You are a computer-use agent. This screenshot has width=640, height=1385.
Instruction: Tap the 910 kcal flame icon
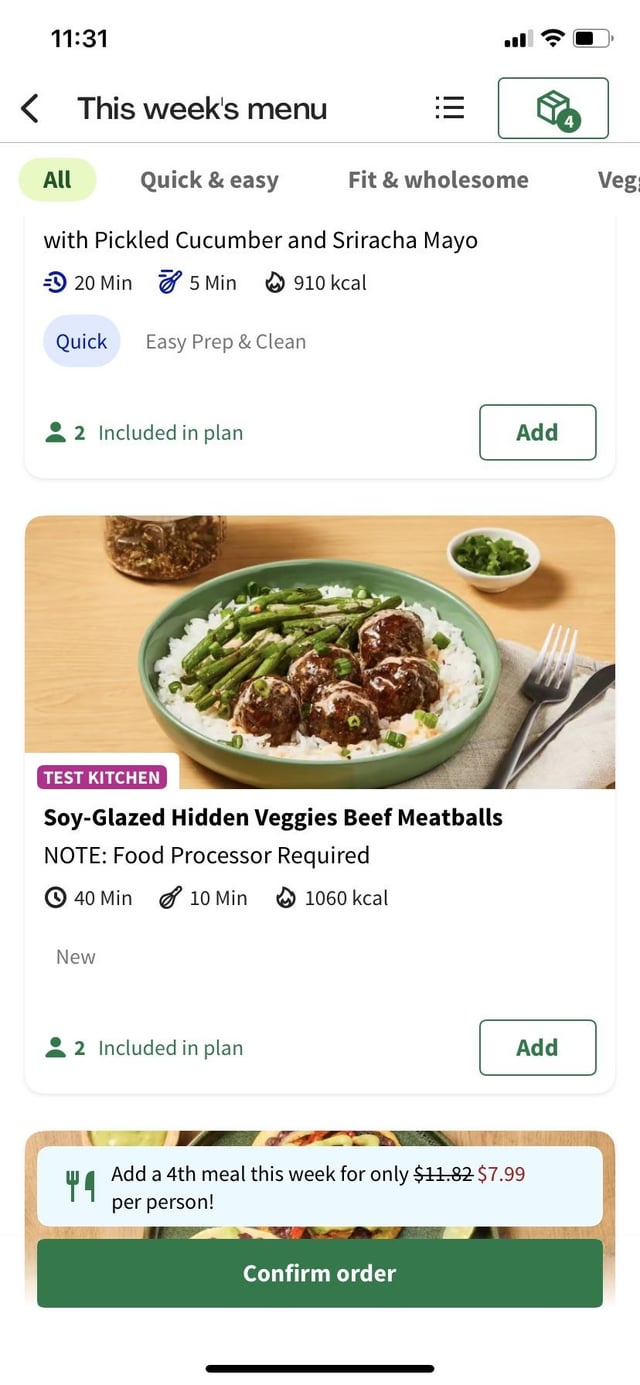coord(275,283)
